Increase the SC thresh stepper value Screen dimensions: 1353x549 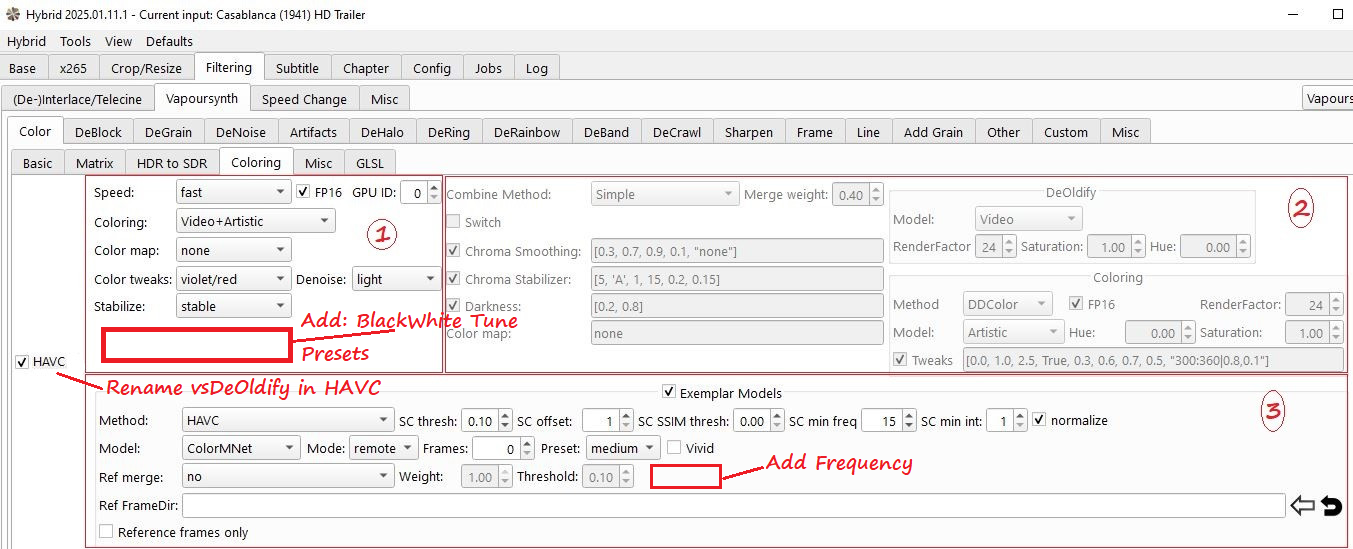click(503, 416)
